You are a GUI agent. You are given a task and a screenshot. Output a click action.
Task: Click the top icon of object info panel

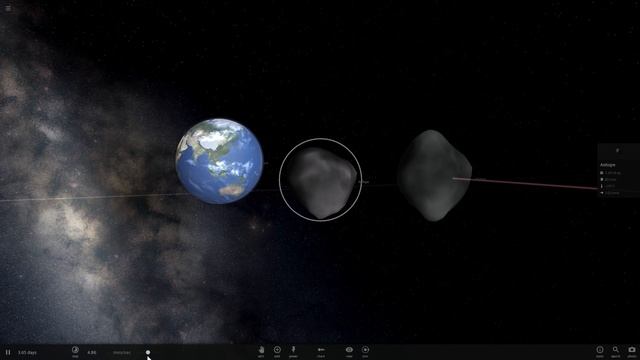617,150
